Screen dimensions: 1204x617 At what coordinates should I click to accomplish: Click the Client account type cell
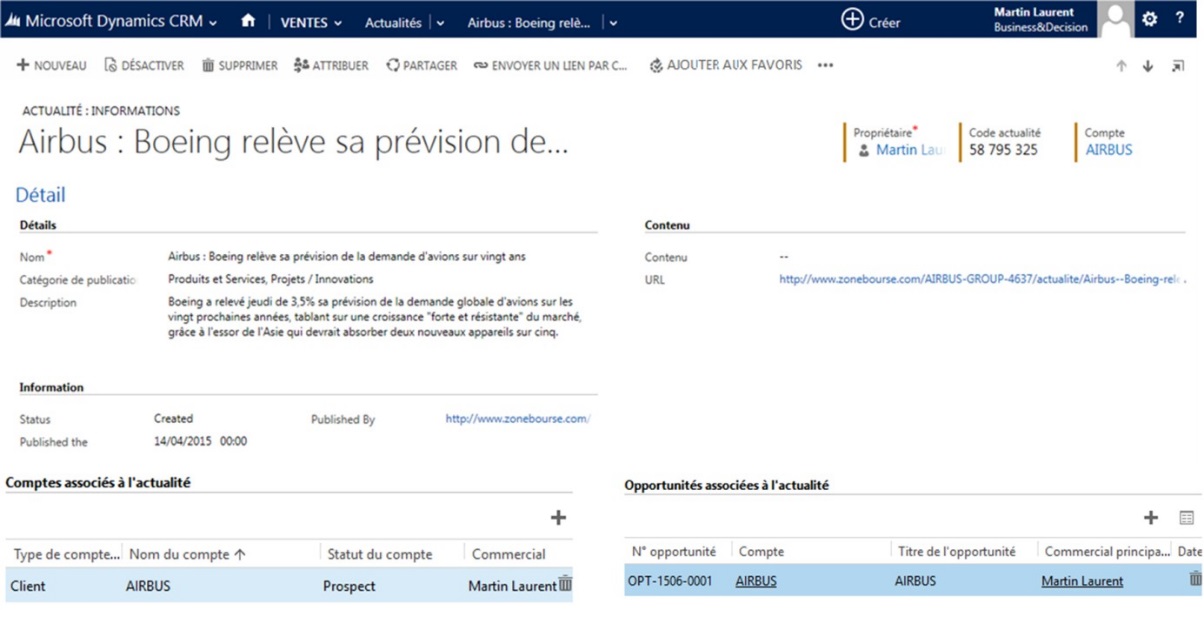click(x=28, y=586)
